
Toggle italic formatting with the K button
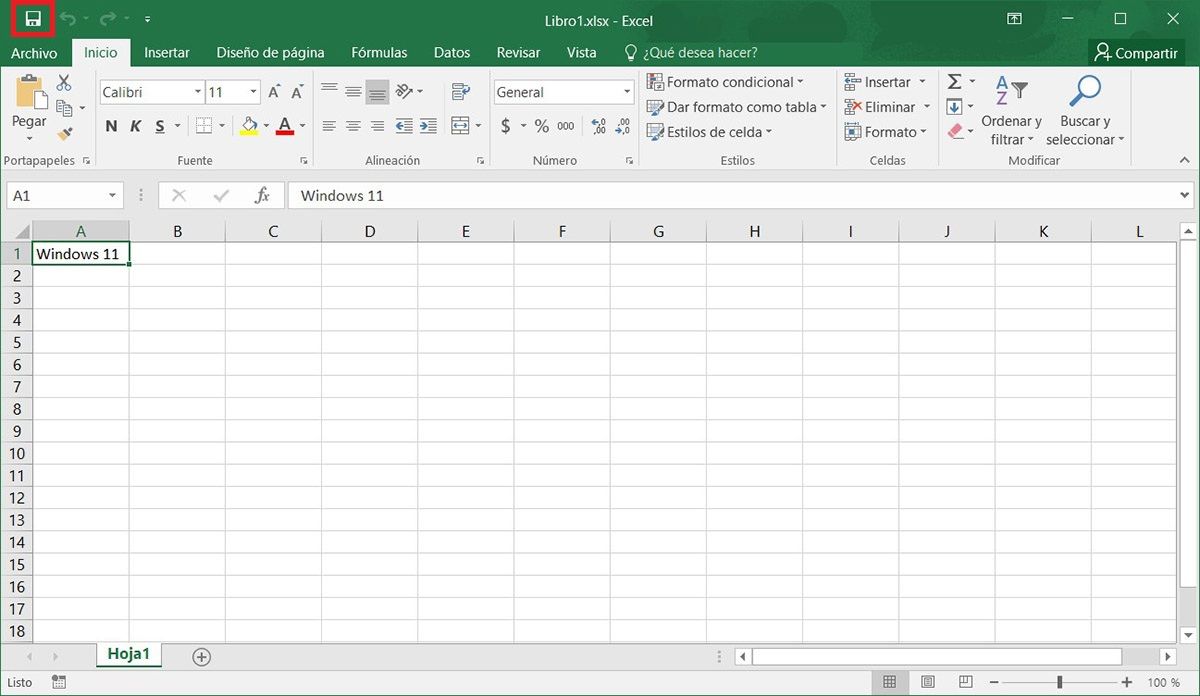pyautogui.click(x=135, y=126)
